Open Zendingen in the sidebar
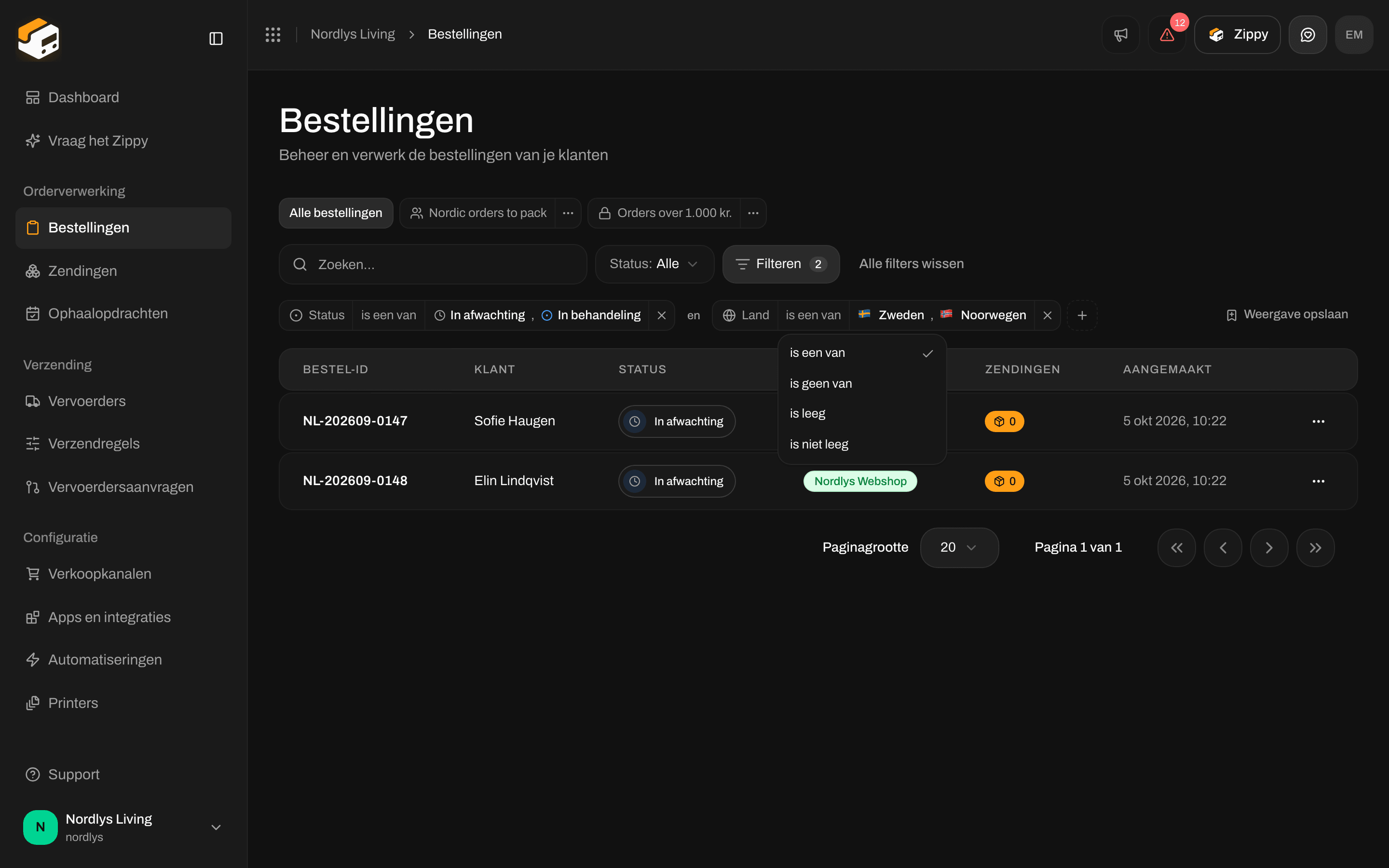This screenshot has height=868, width=1389. [x=123, y=271]
